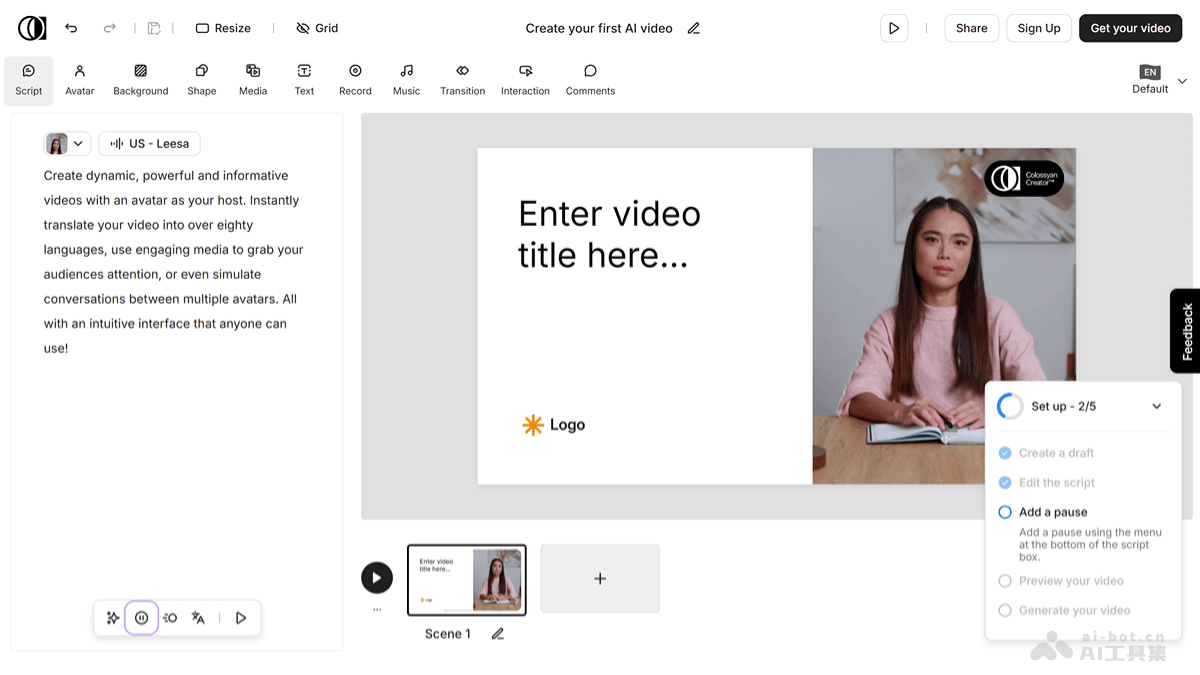The width and height of the screenshot is (1200, 675).
Task: Open the Avatar tab
Action: 80,80
